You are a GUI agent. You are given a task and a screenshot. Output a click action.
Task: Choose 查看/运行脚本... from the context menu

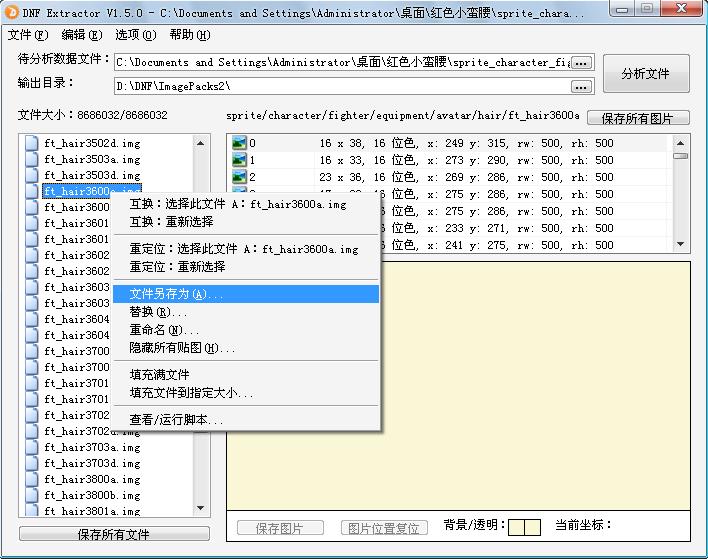(x=246, y=420)
